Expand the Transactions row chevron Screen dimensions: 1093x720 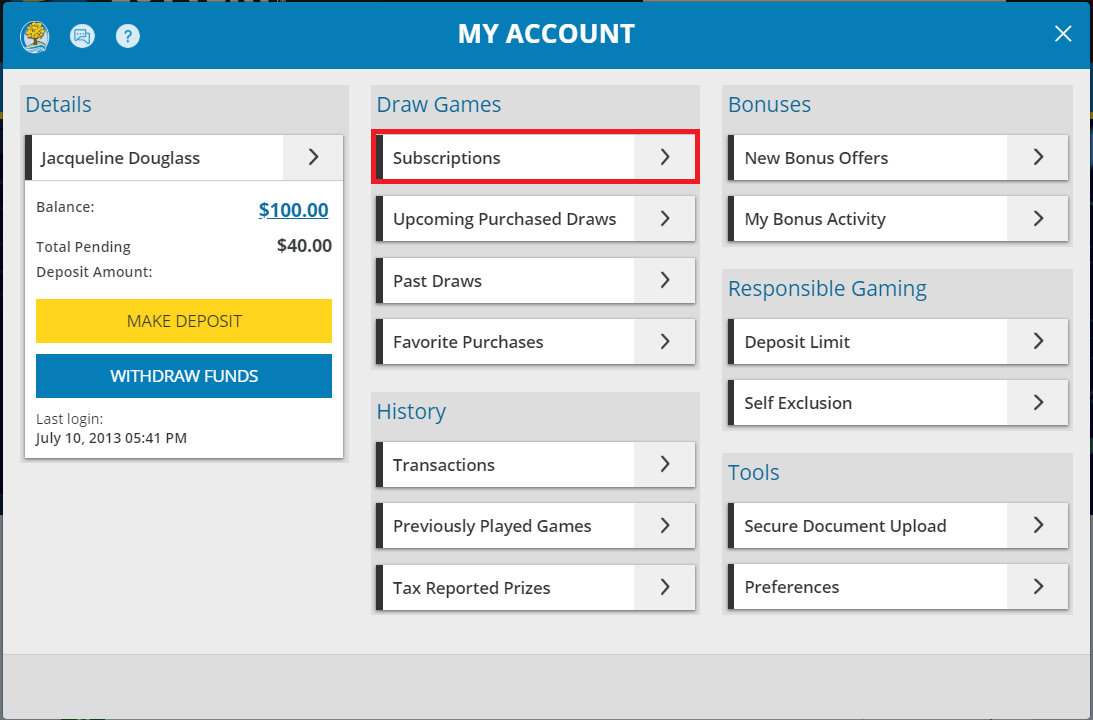(x=663, y=464)
